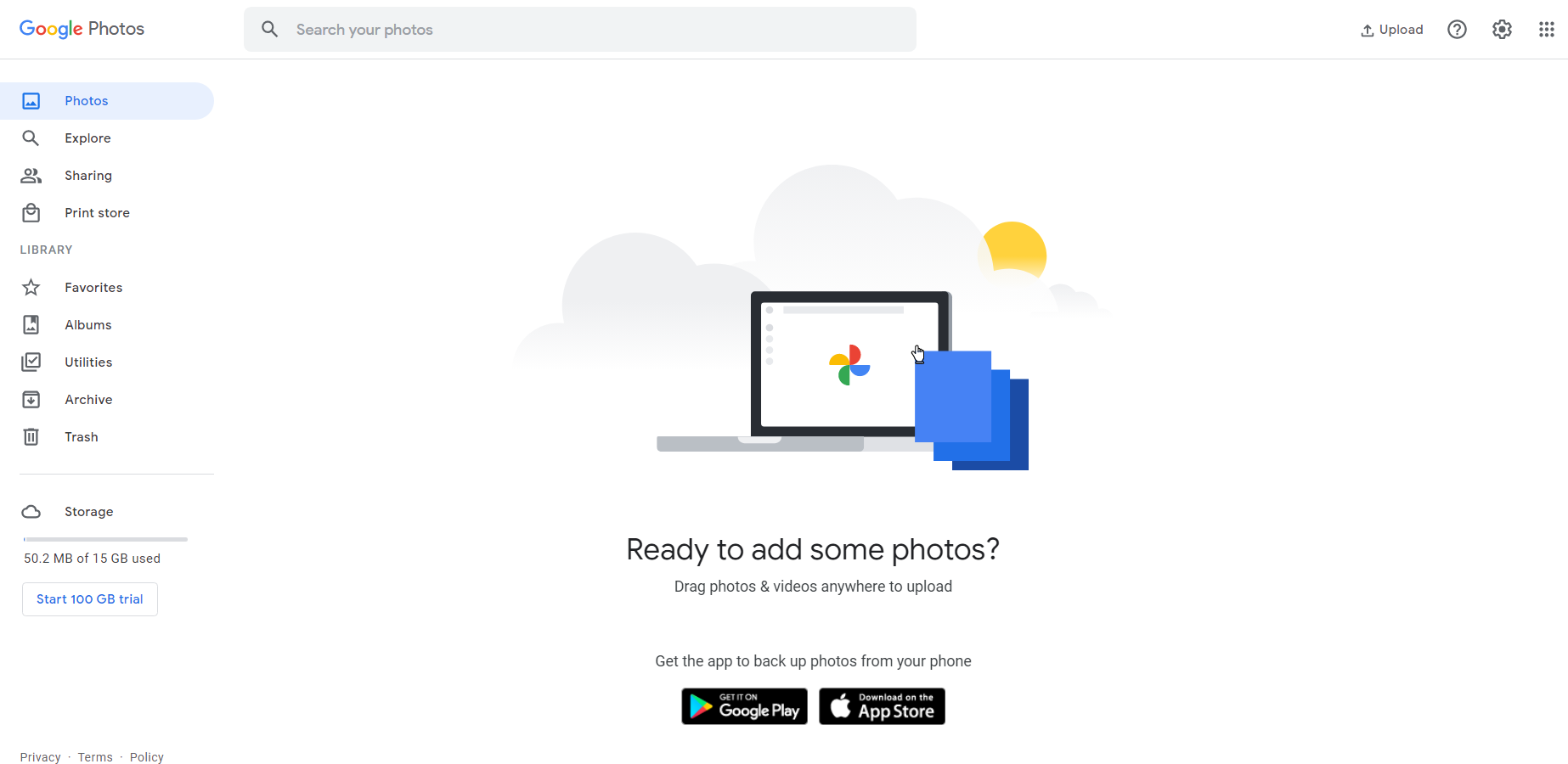Open the Help question mark icon
The width and height of the screenshot is (1568, 764).
[x=1457, y=30]
